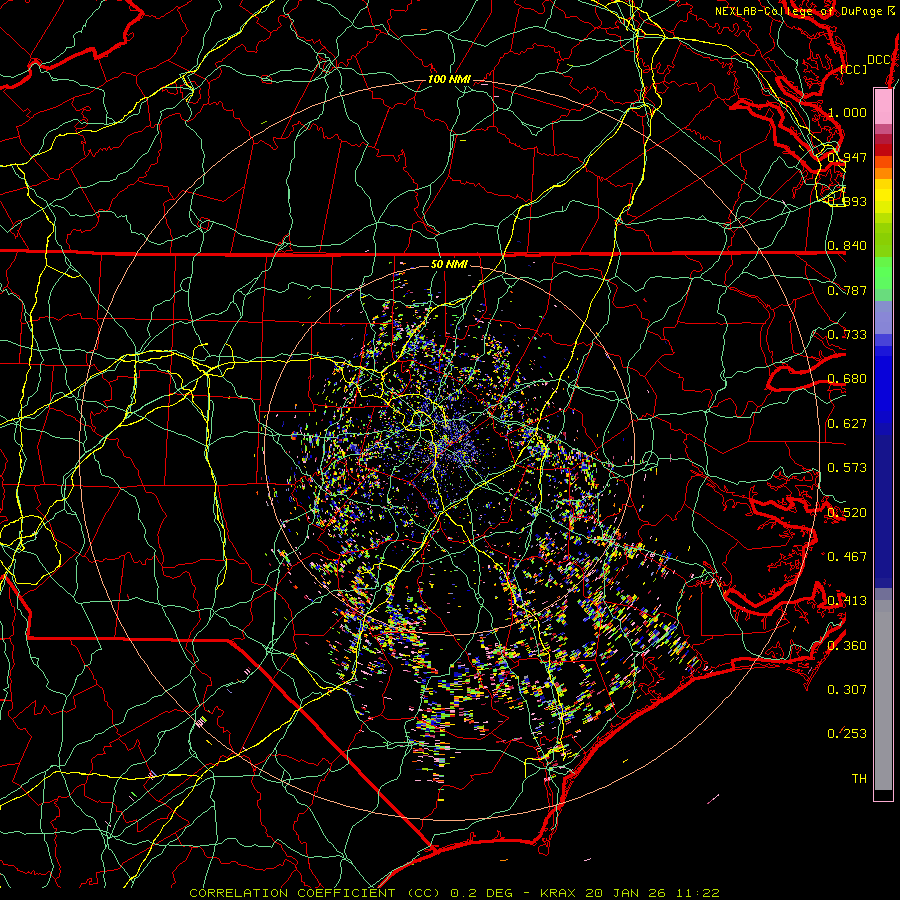Select the 0.573 scale value
This screenshot has height=900, width=900.
point(847,468)
